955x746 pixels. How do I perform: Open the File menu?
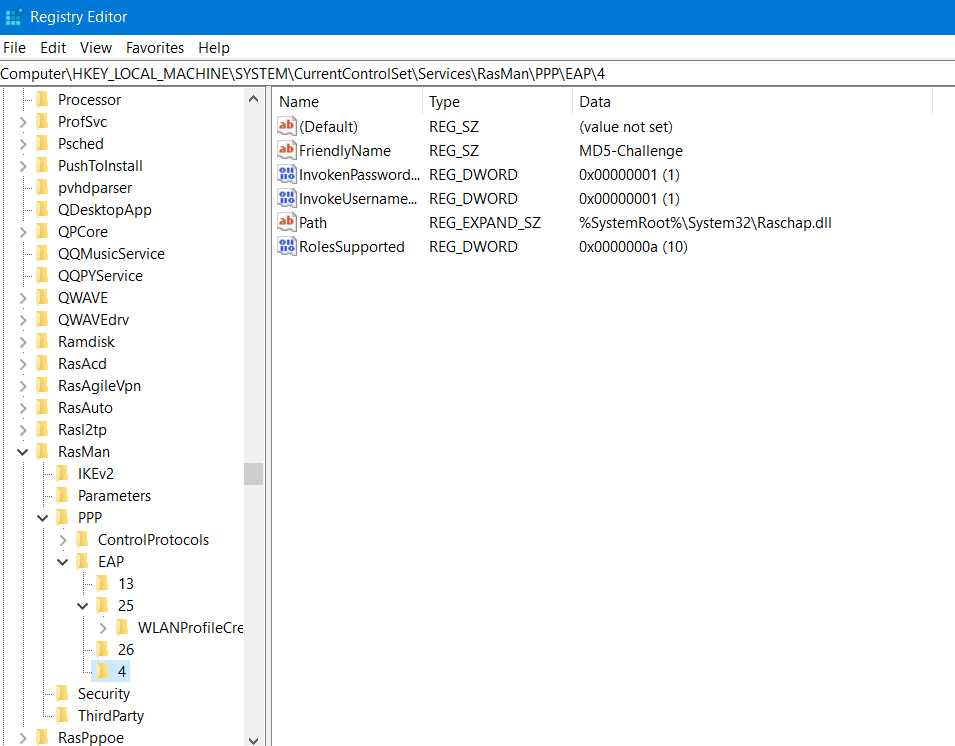pyautogui.click(x=15, y=48)
